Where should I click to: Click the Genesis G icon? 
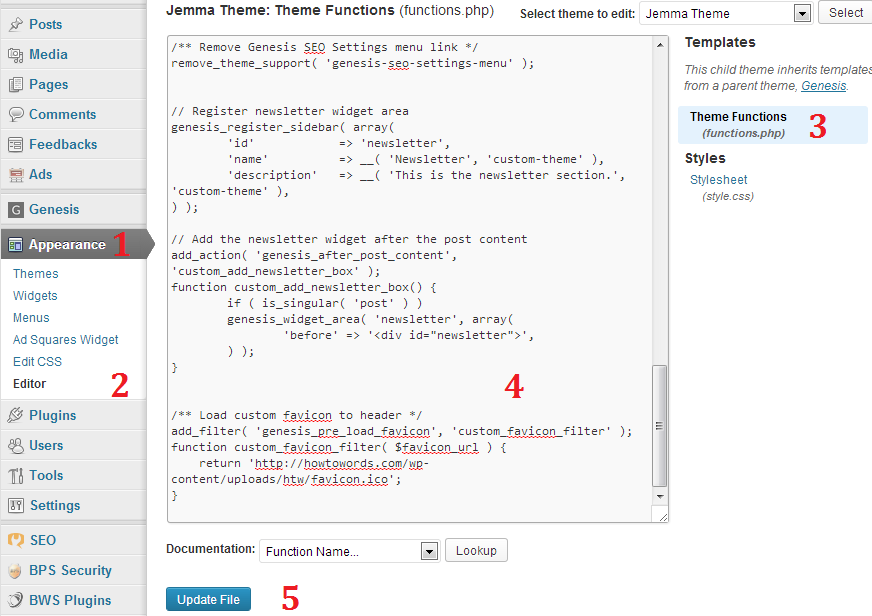[16, 210]
